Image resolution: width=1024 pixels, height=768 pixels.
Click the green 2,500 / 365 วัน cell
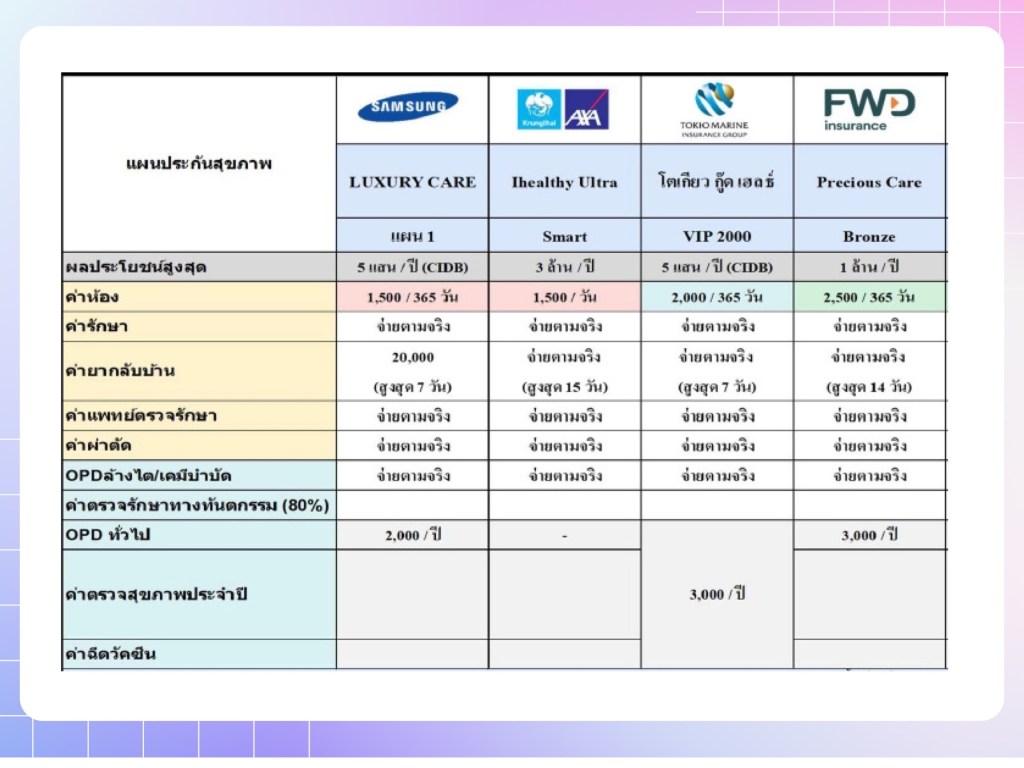pos(868,297)
